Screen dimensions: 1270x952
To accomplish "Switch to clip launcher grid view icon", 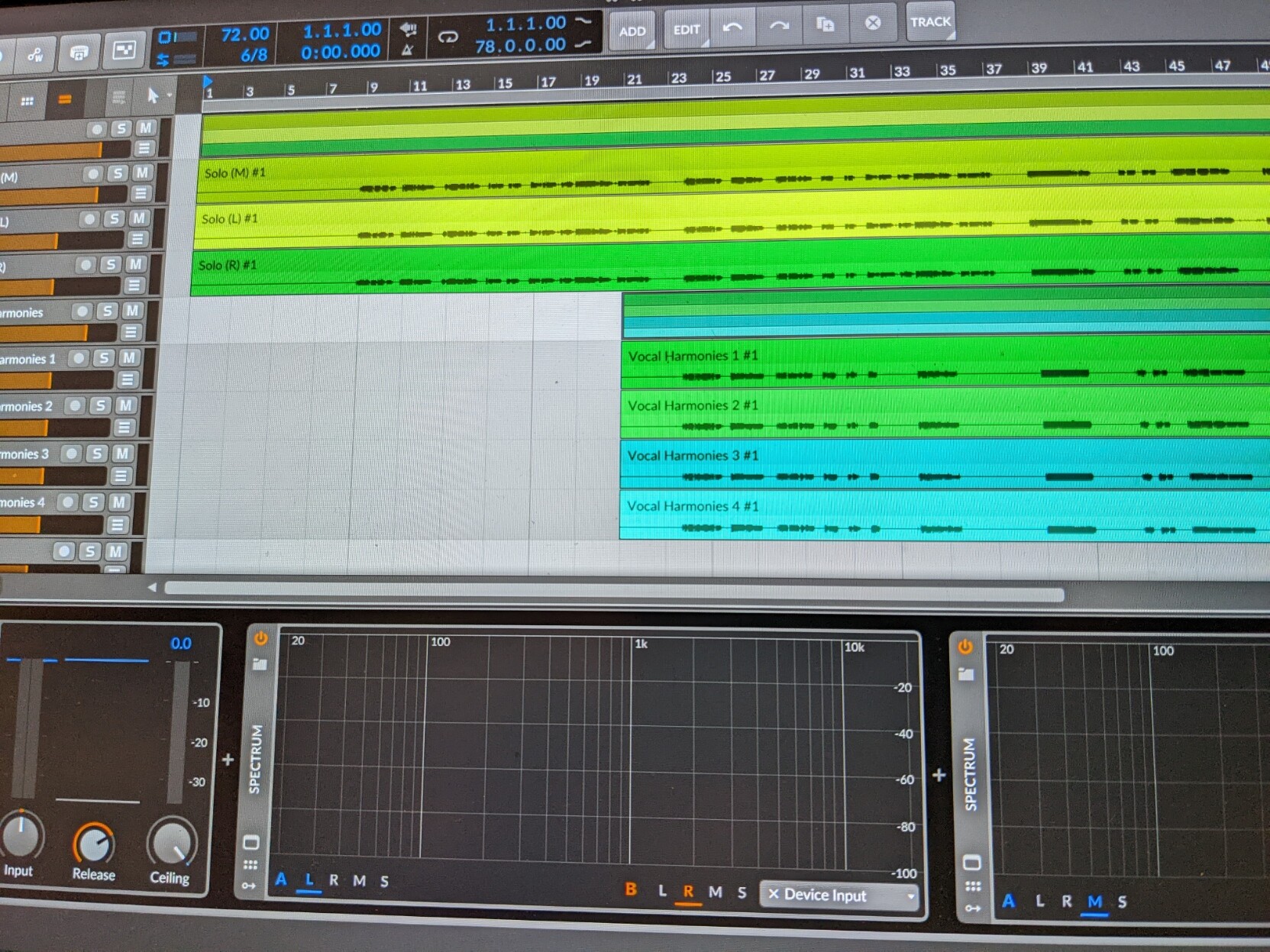I will [x=27, y=101].
